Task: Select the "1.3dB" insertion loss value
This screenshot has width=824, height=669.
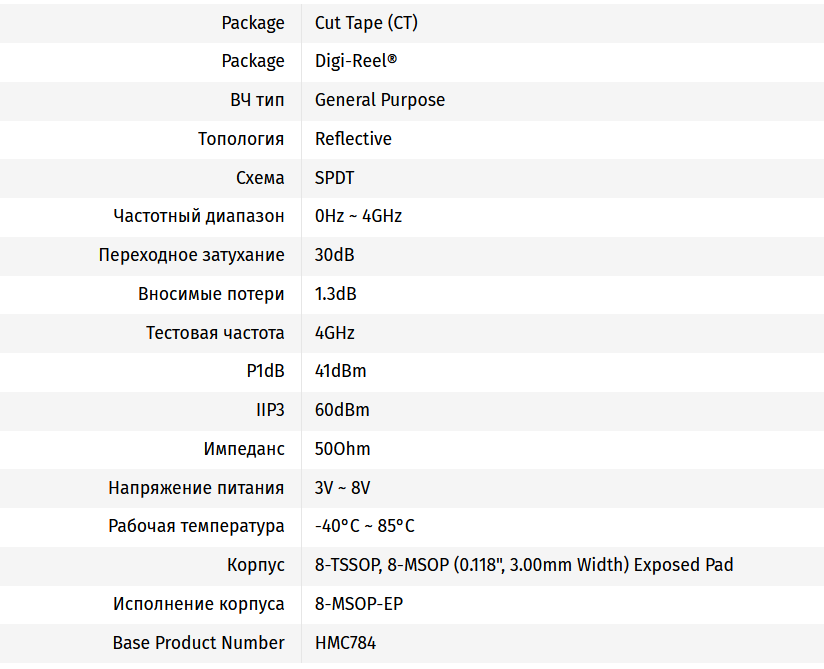Action: [x=336, y=294]
